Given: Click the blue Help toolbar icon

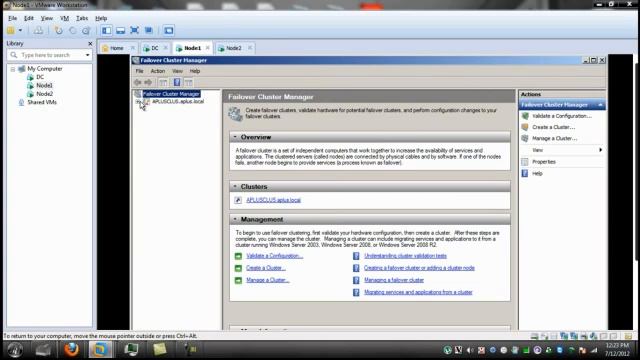Looking at the screenshot, I should tap(177, 82).
